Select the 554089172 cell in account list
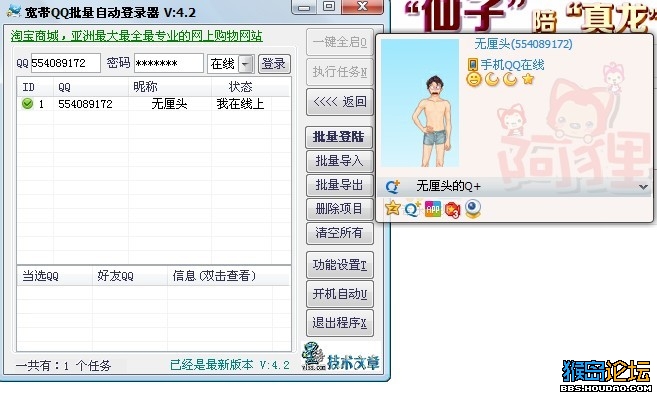Viewport: 657px width, 397px height. pyautogui.click(x=85, y=104)
